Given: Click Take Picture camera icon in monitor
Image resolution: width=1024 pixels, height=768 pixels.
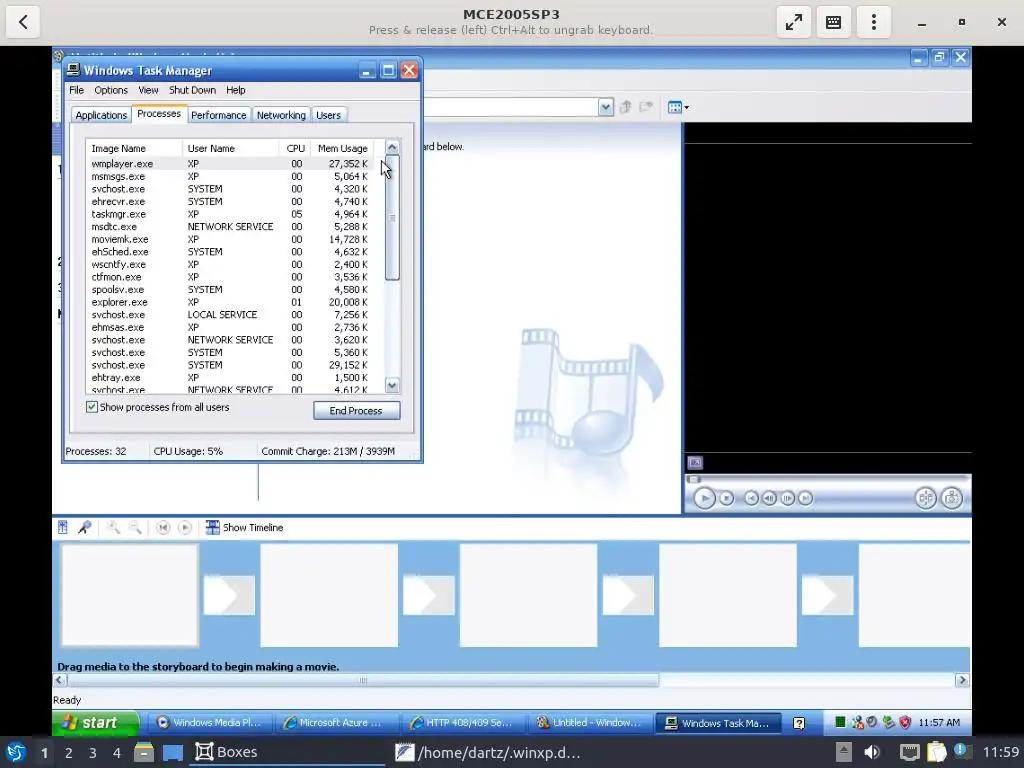Looking at the screenshot, I should click(952, 498).
